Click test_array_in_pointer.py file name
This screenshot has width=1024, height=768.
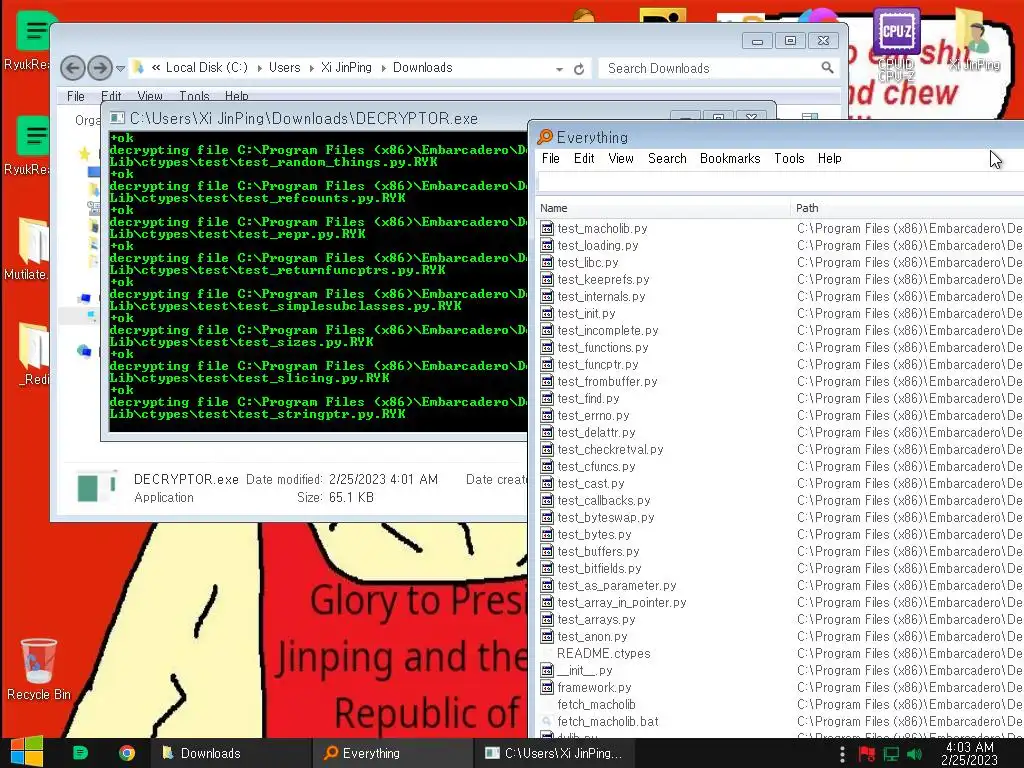point(622,602)
